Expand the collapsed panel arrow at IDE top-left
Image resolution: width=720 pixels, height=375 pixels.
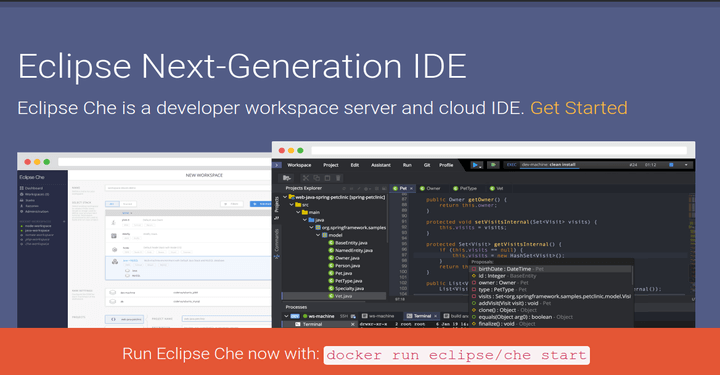(277, 165)
